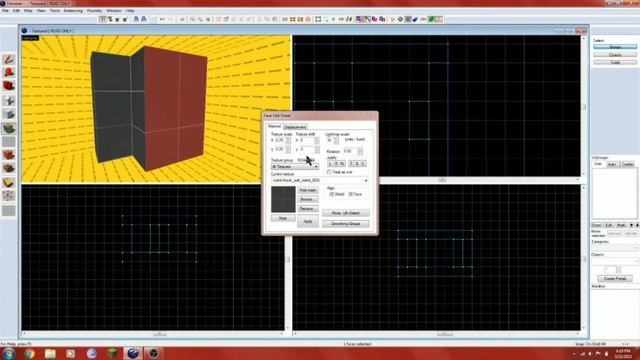Click the Group toolbar icon

pos(193,19)
